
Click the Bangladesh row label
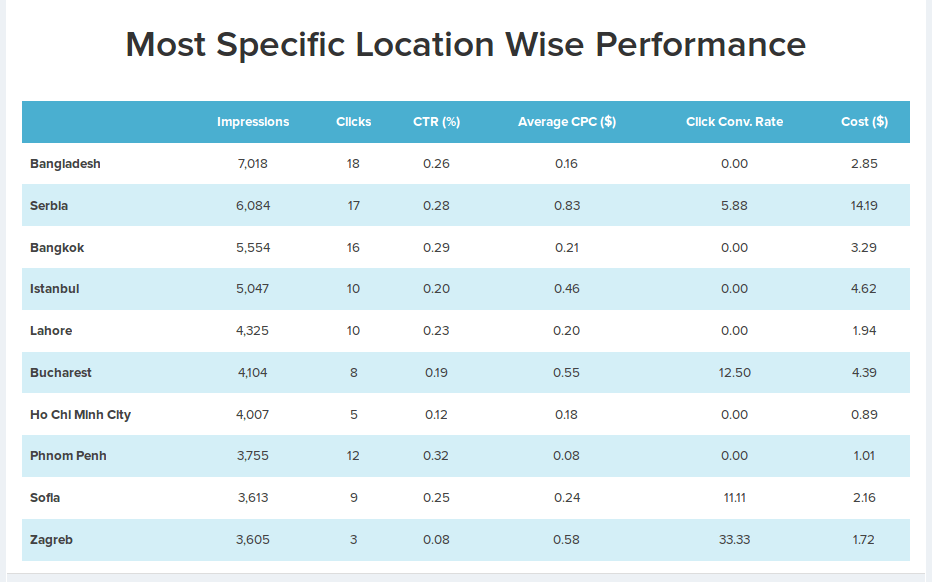65,164
